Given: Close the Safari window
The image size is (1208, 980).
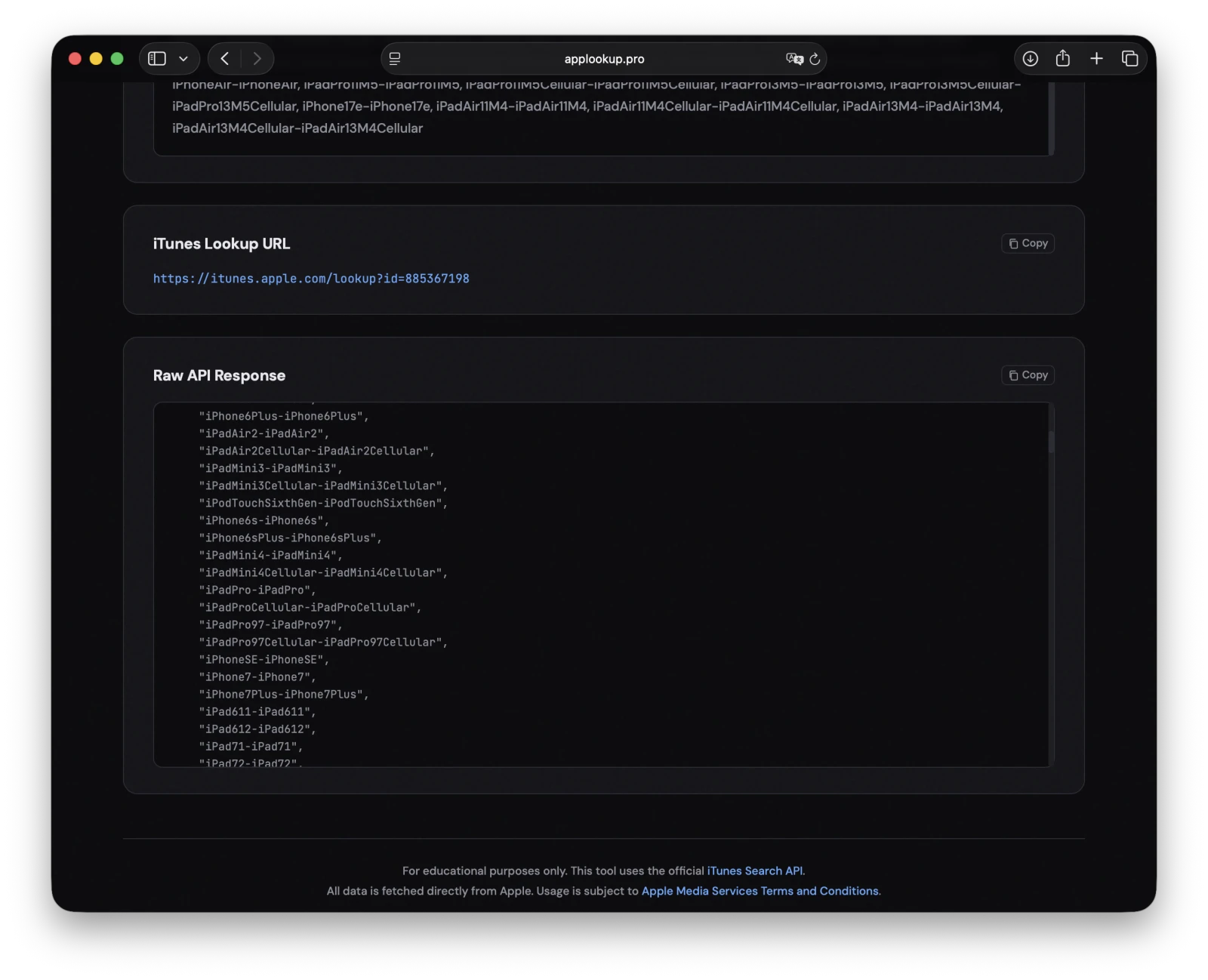Looking at the screenshot, I should [x=75, y=59].
